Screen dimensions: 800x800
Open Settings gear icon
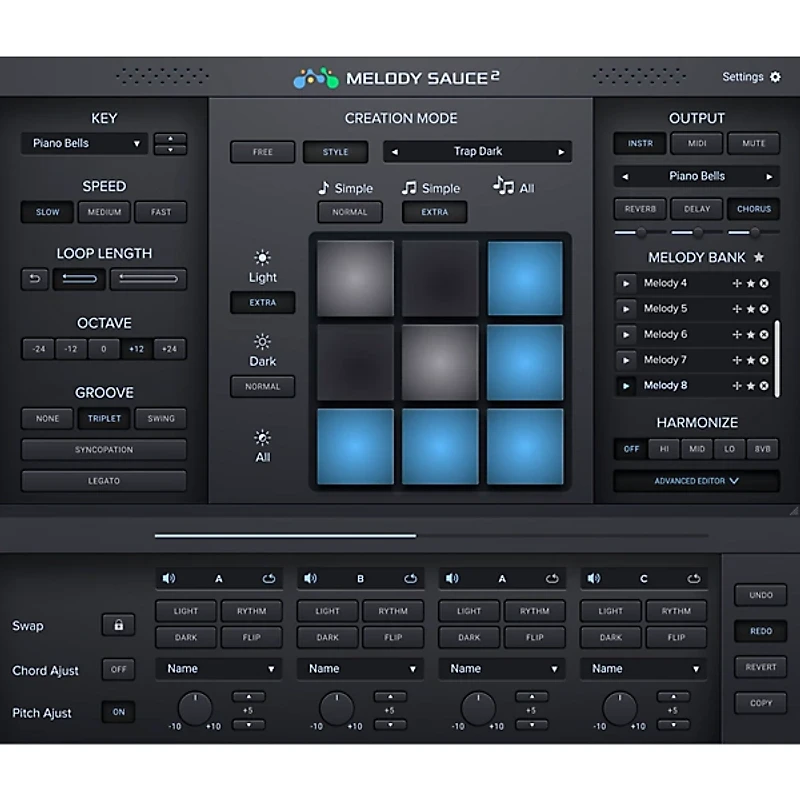click(775, 77)
